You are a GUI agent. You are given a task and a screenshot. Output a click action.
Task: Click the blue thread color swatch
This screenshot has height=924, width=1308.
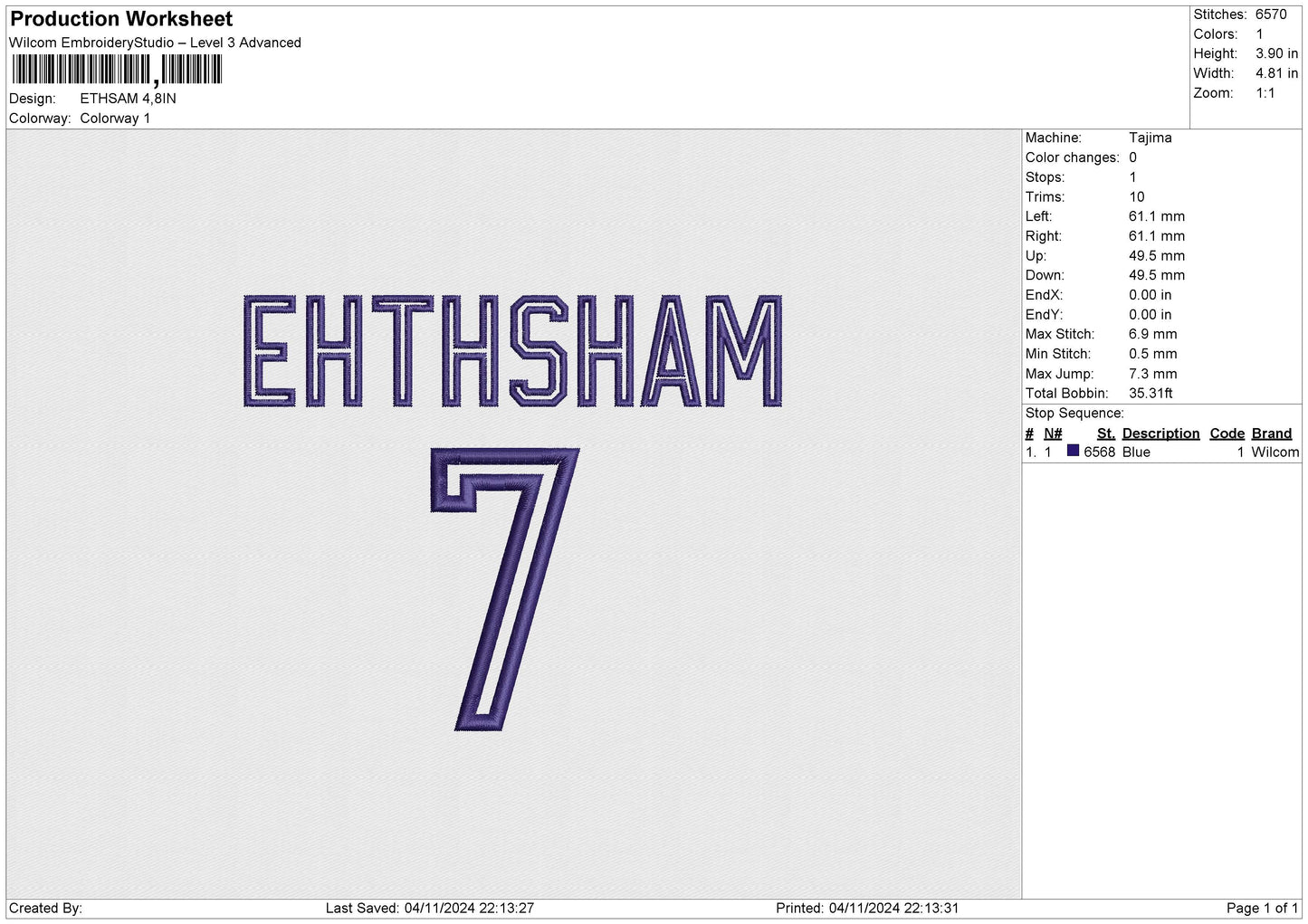click(x=1073, y=451)
